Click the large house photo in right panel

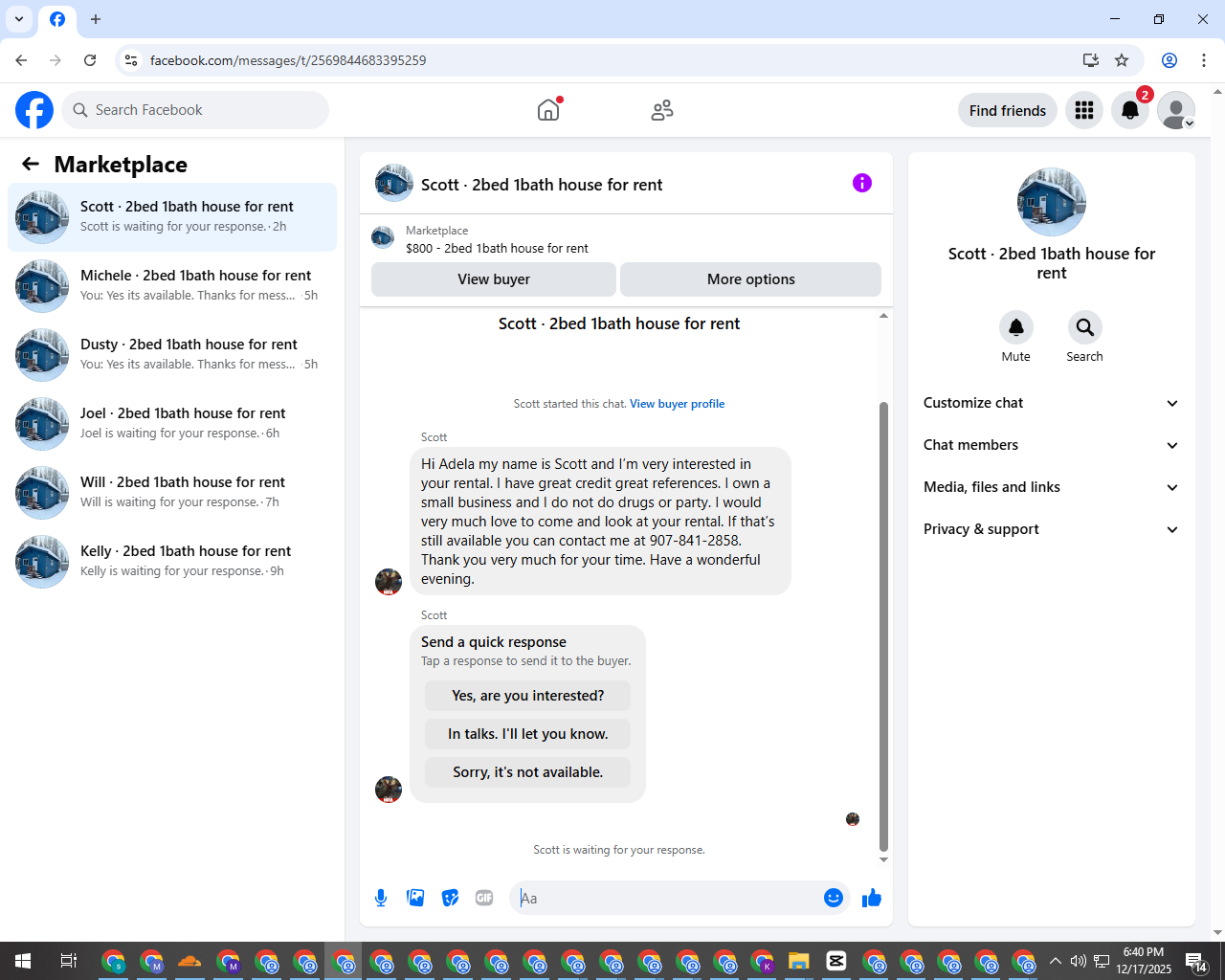[1052, 202]
